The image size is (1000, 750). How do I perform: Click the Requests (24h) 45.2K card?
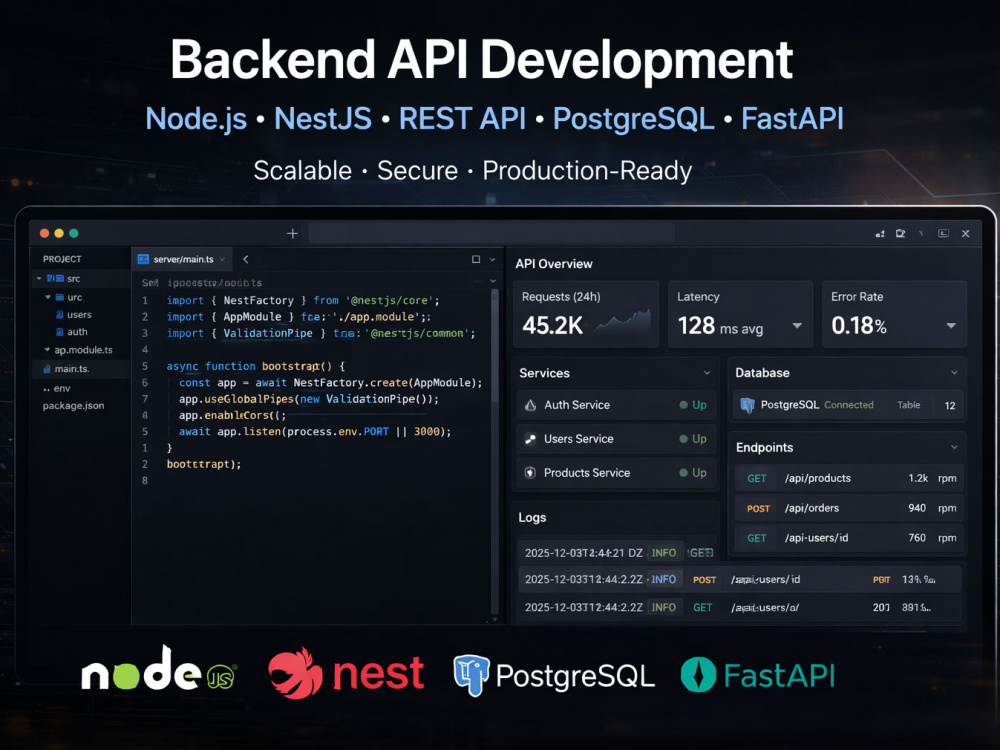click(x=585, y=314)
